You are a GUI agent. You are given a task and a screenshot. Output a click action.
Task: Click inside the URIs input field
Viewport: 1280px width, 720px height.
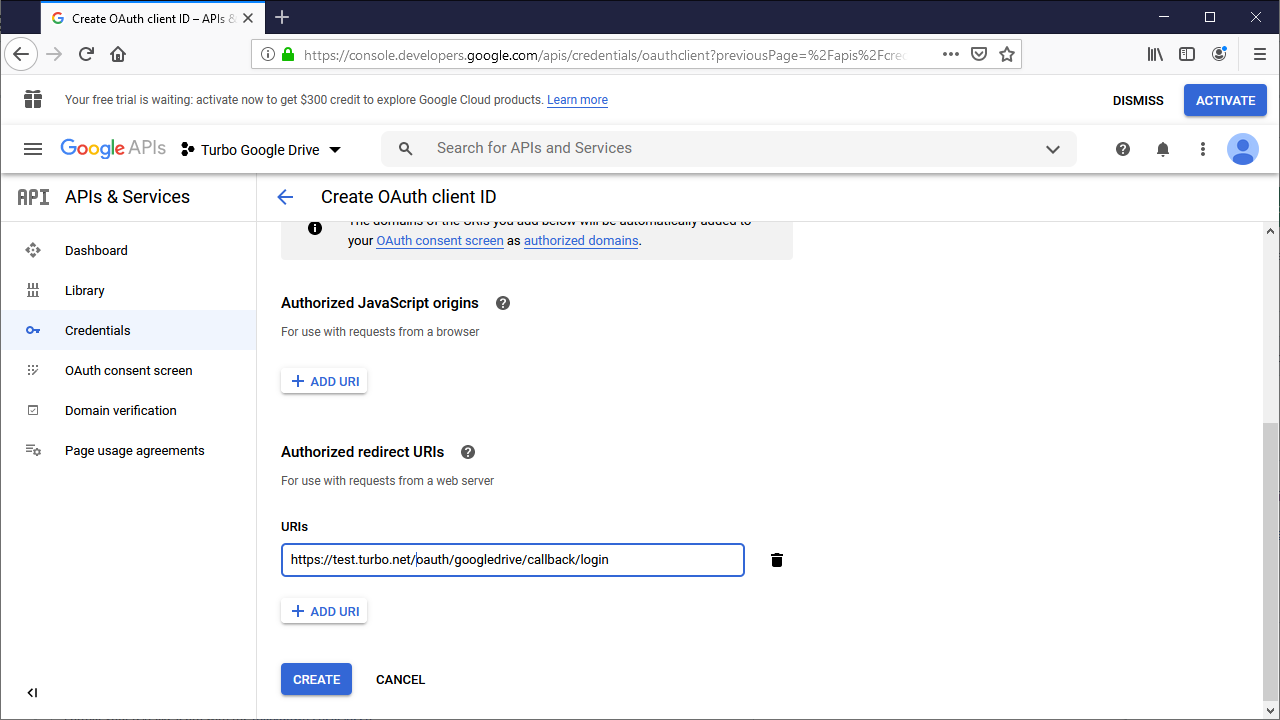click(x=512, y=560)
